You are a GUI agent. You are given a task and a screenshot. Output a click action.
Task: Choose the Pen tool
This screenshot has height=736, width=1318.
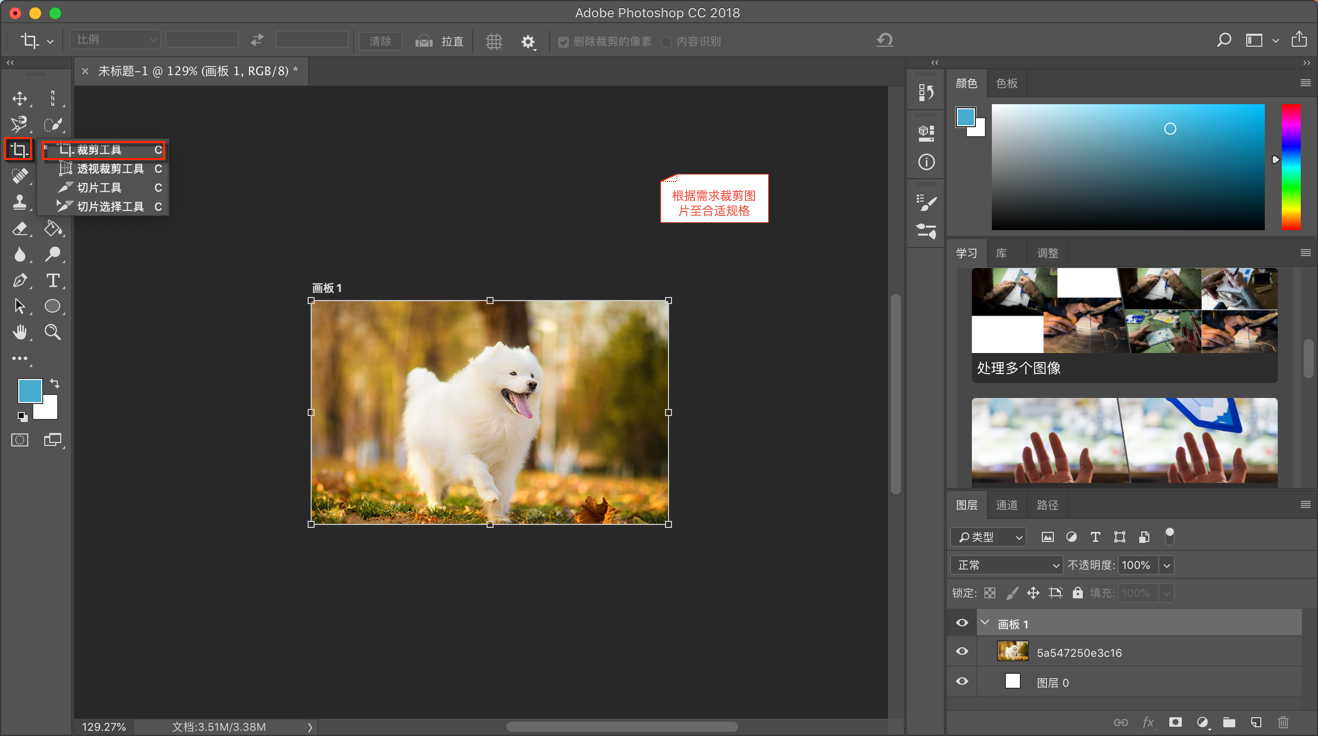pos(20,281)
